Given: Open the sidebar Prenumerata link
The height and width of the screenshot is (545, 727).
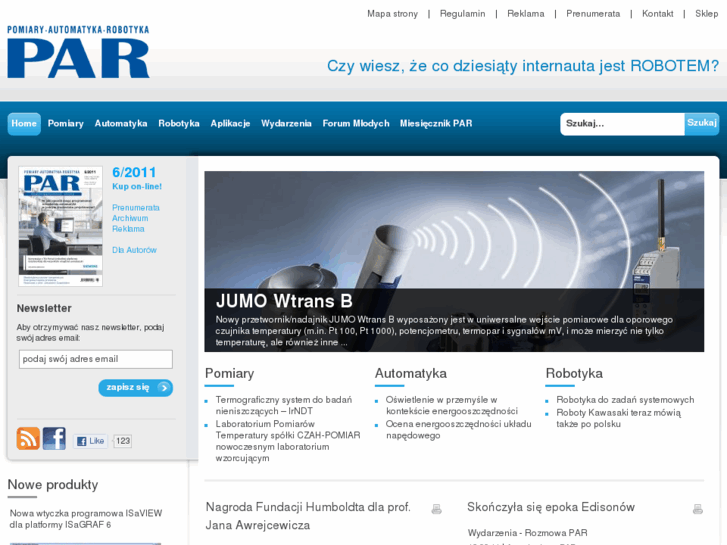Looking at the screenshot, I should point(136,208).
